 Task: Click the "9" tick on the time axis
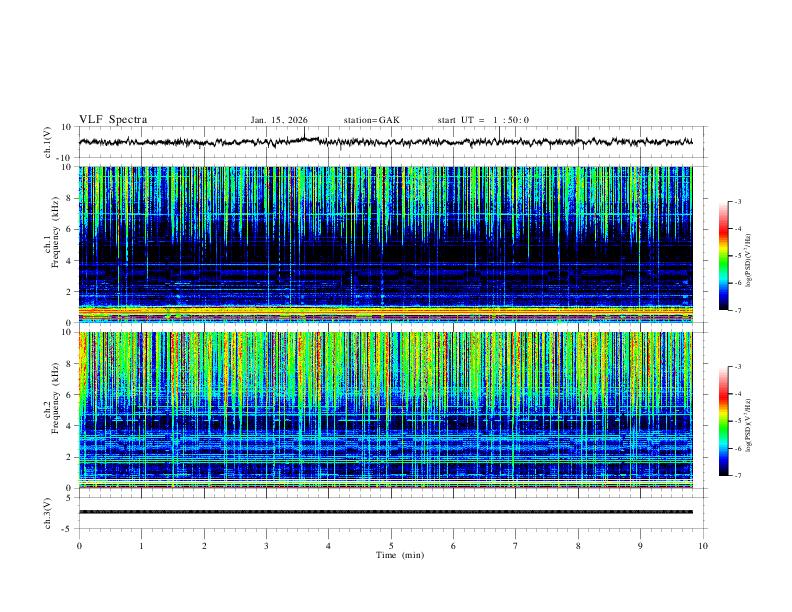pos(640,546)
